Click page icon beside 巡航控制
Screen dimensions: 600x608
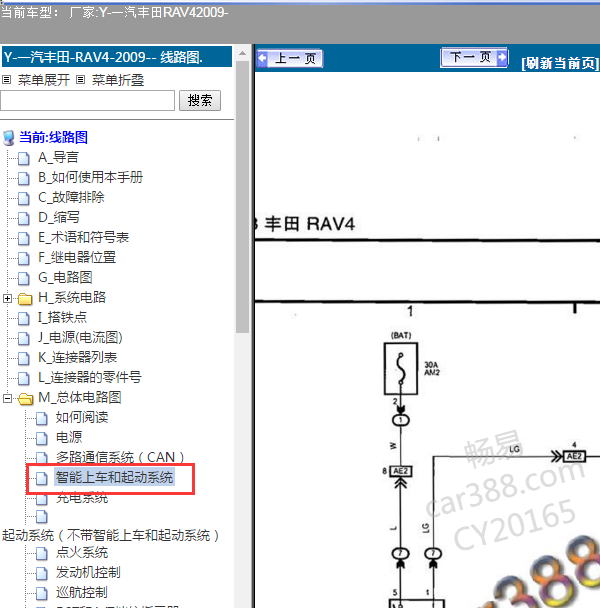(41, 593)
